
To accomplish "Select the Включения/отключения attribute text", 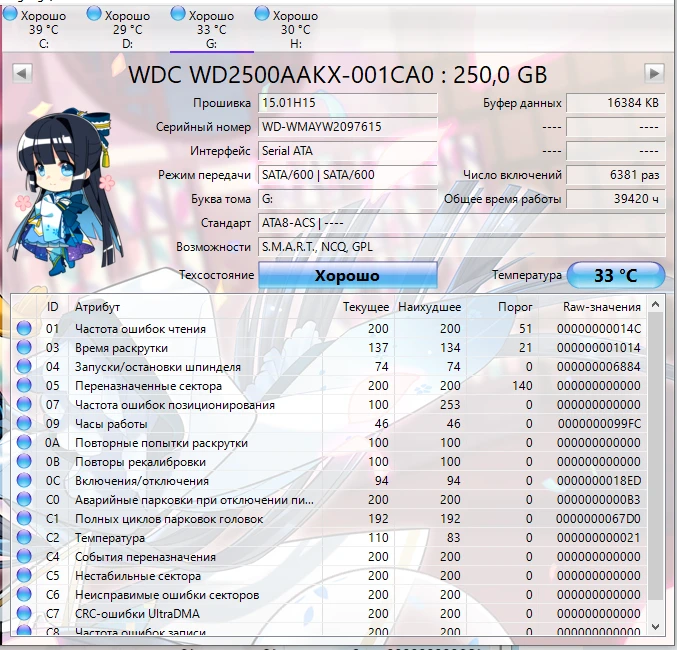I will tap(142, 481).
